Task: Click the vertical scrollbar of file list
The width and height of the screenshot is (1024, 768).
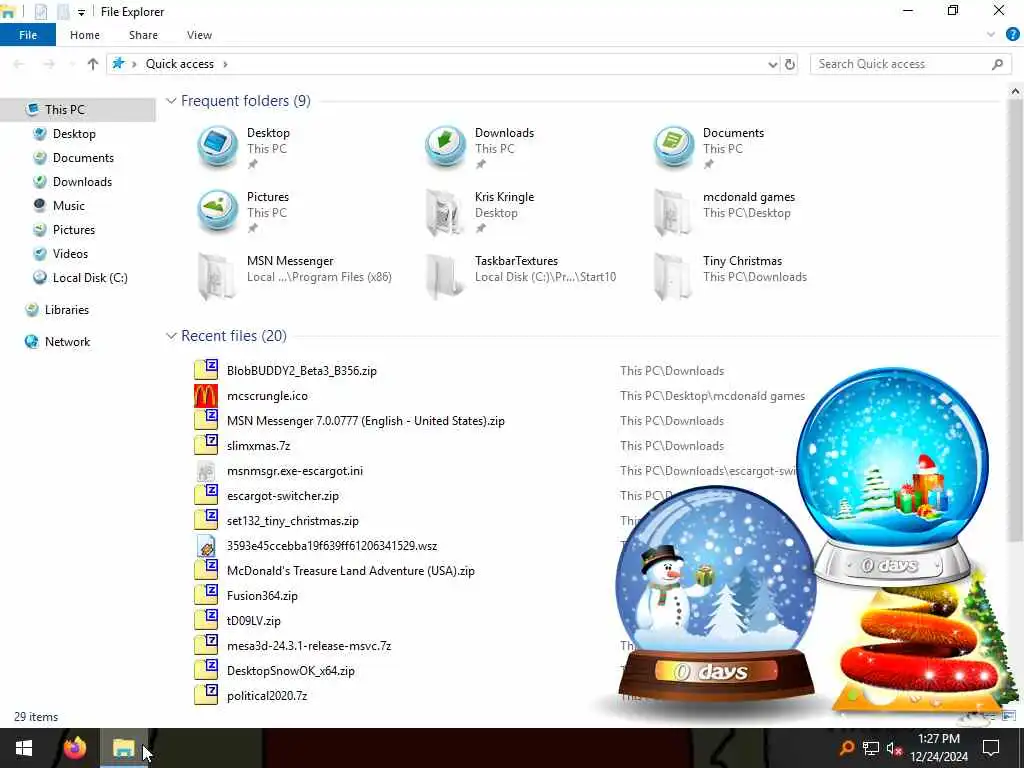Action: pyautogui.click(x=1016, y=320)
